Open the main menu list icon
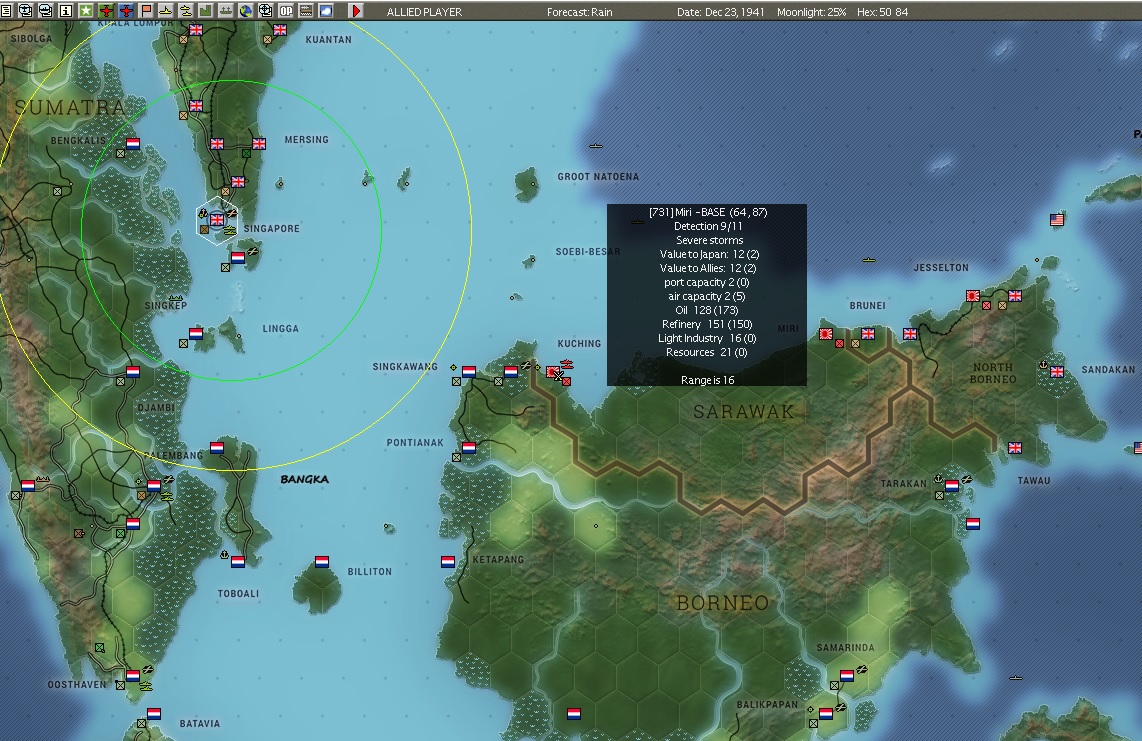1142x741 pixels. (x=7, y=10)
